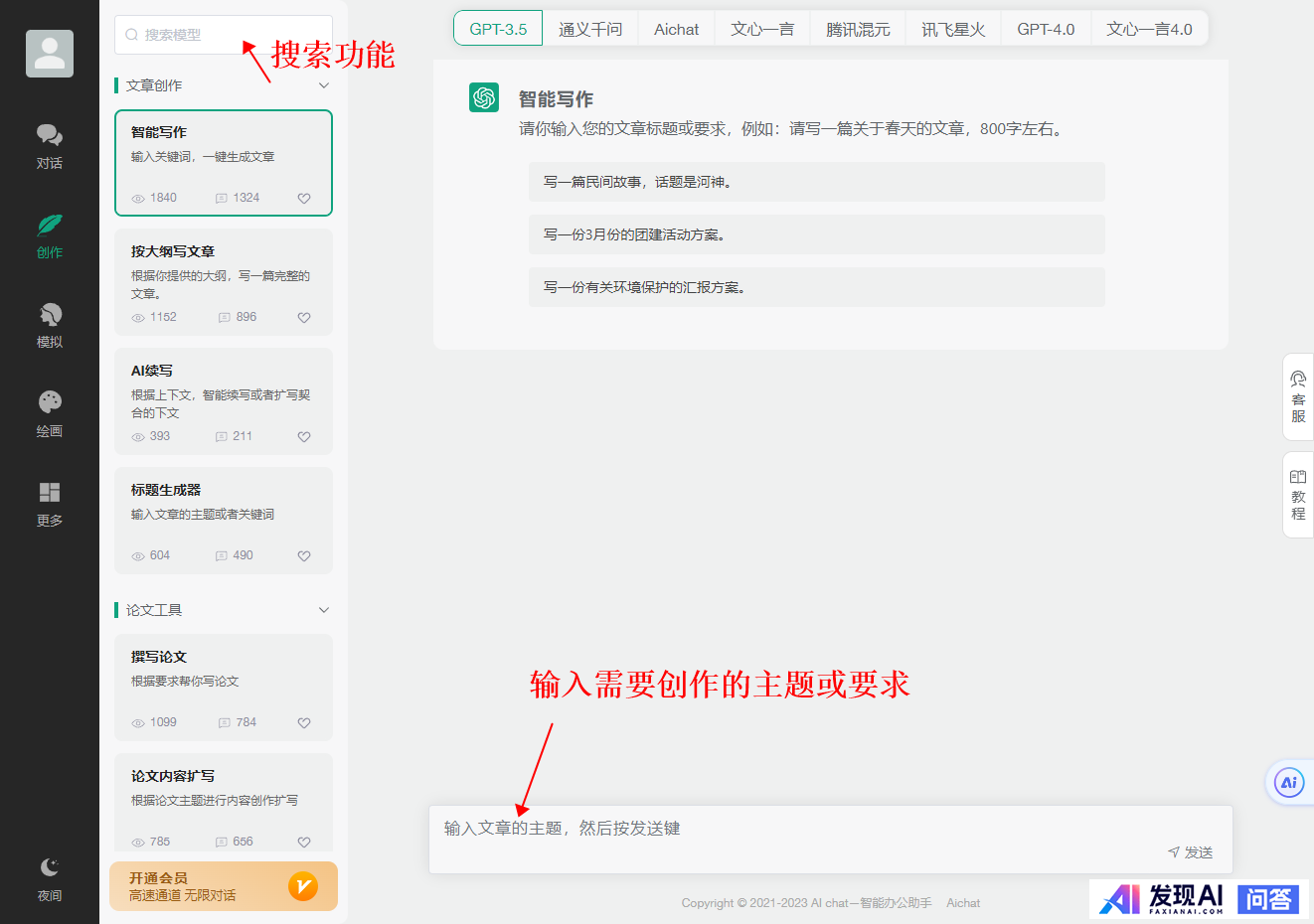Like the 按大纲写文章 card heart
1314x924 pixels.
pos(304,318)
